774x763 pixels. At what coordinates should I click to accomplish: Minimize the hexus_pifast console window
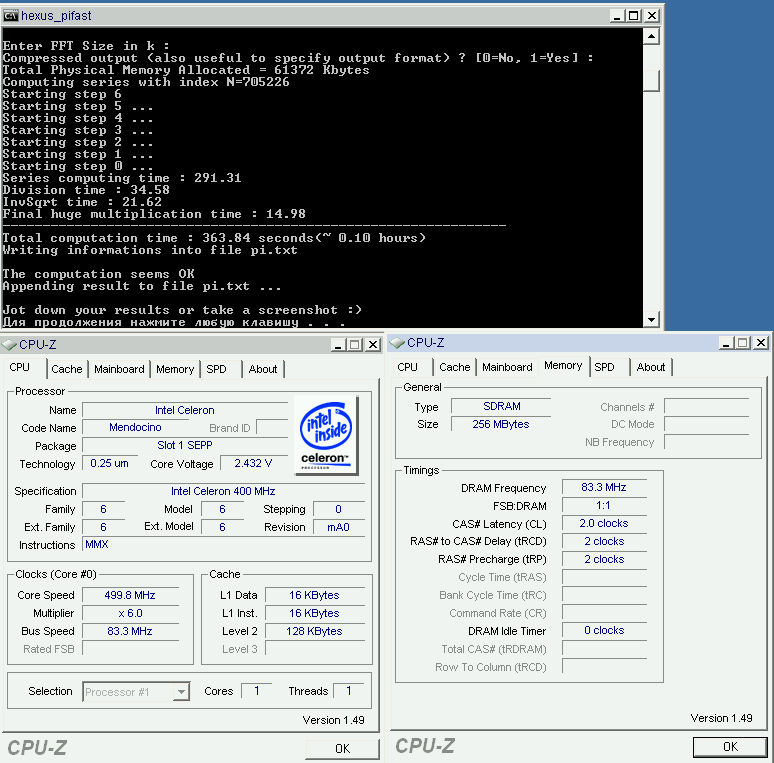tap(616, 16)
